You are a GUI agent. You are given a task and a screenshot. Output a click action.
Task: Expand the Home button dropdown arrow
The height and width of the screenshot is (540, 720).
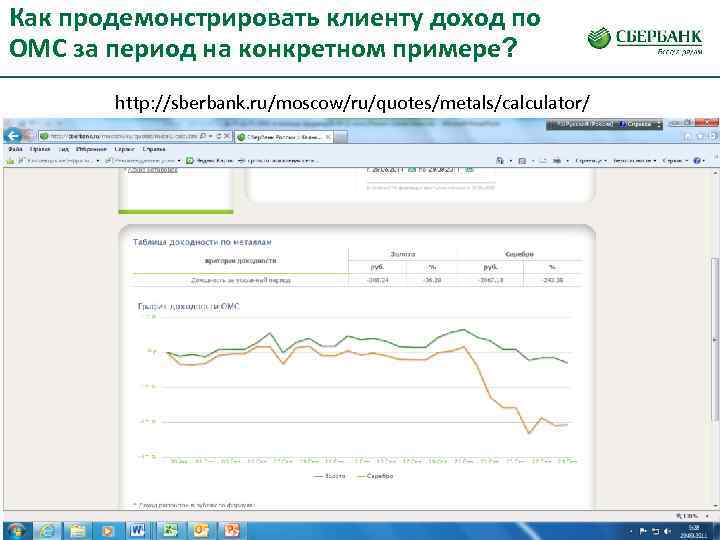[511, 161]
